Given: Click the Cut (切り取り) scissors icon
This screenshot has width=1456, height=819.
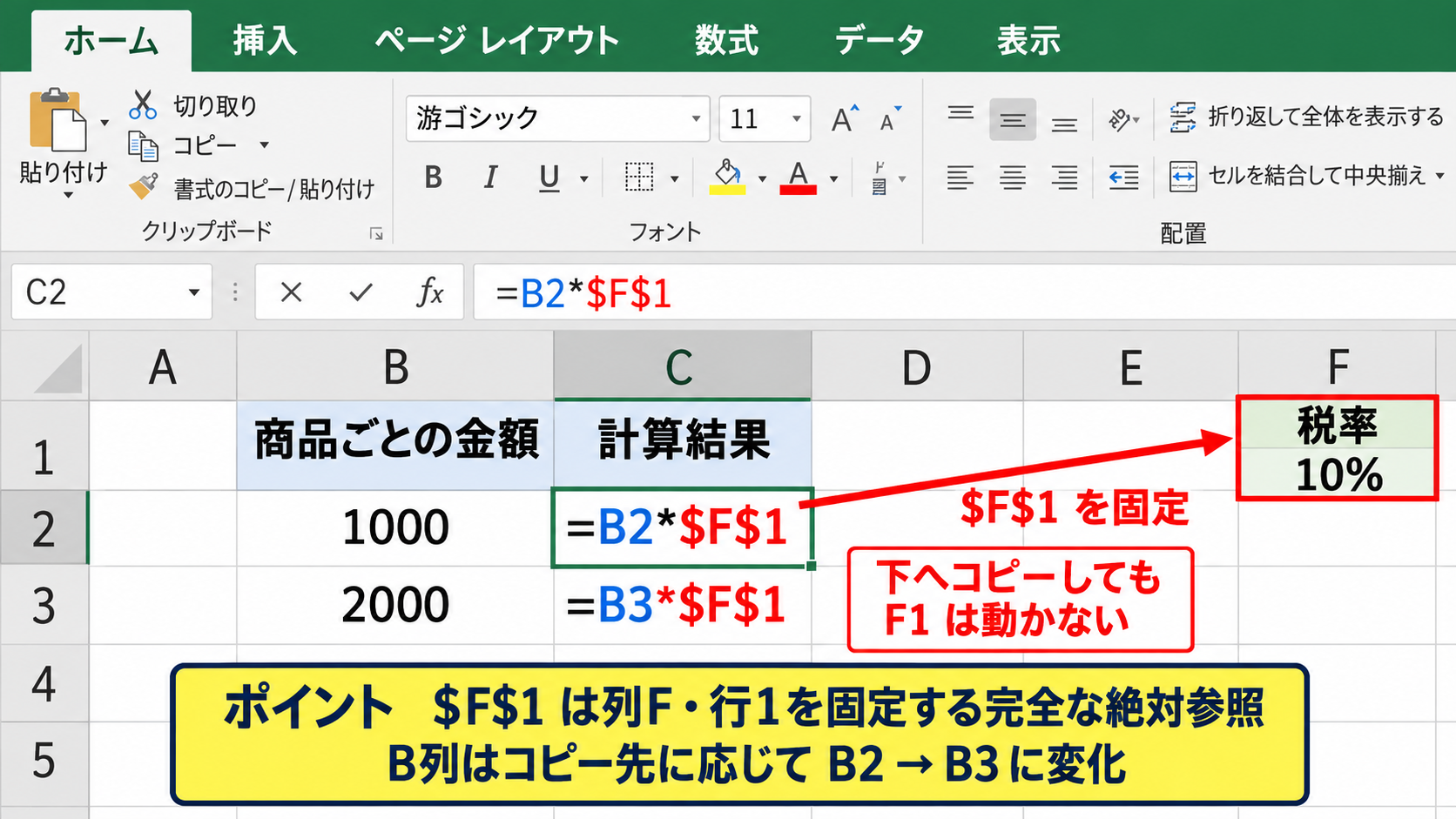Looking at the screenshot, I should (143, 104).
